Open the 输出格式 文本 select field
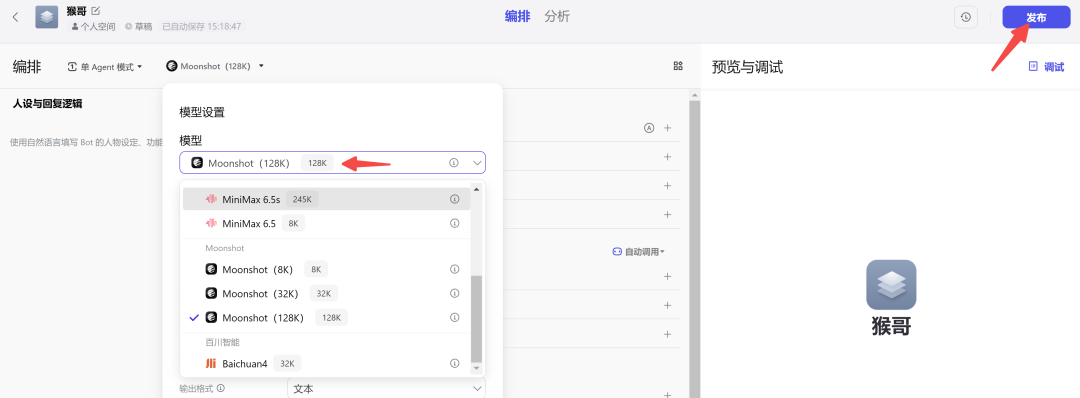1080x398 pixels. [386, 388]
